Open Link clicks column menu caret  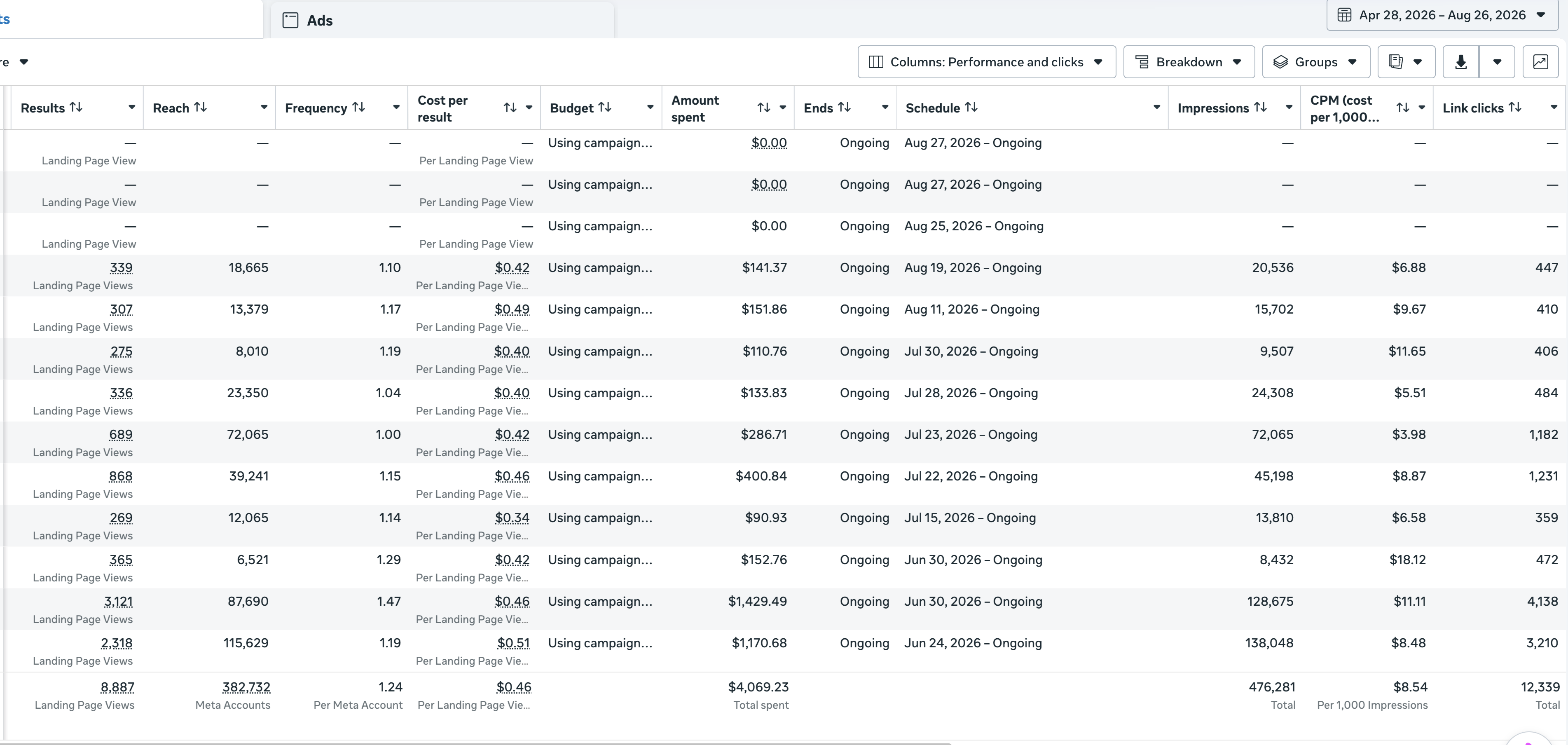tap(1554, 107)
